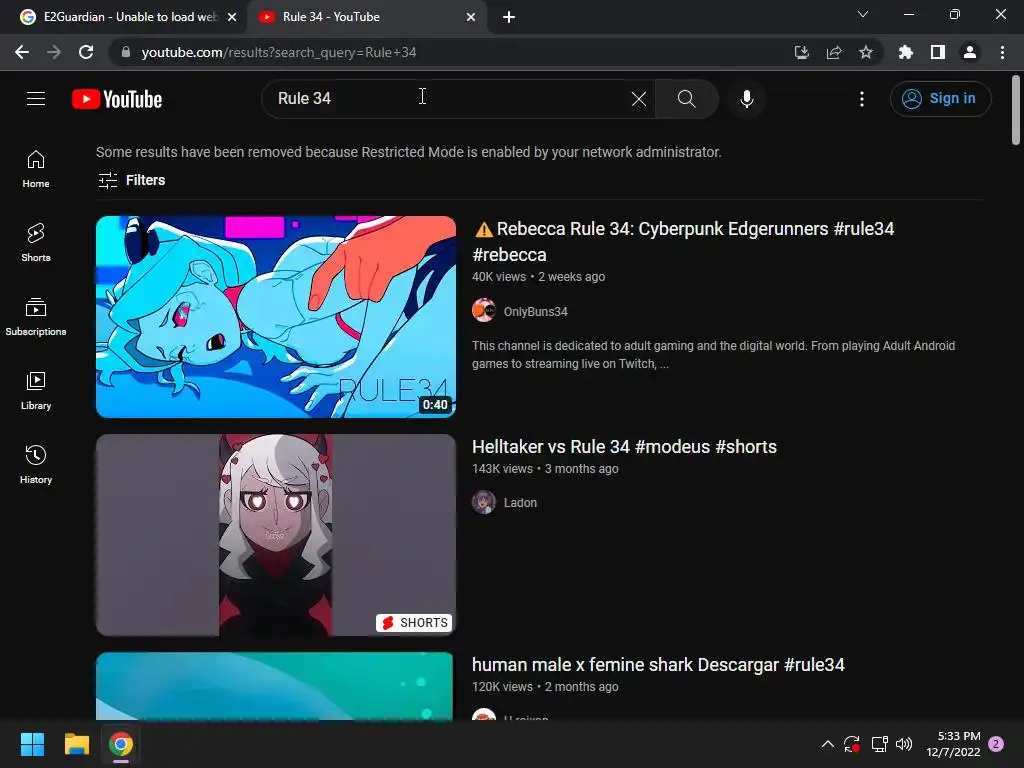
Task: Go back with the browser back arrow
Action: tap(22, 52)
